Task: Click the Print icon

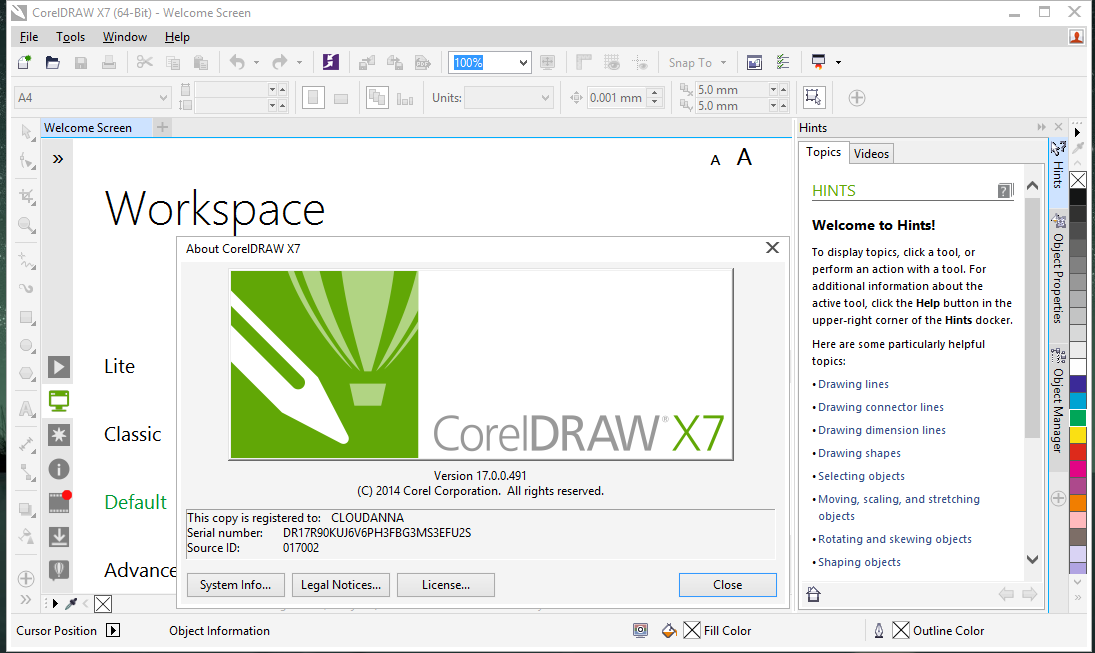Action: pyautogui.click(x=109, y=62)
